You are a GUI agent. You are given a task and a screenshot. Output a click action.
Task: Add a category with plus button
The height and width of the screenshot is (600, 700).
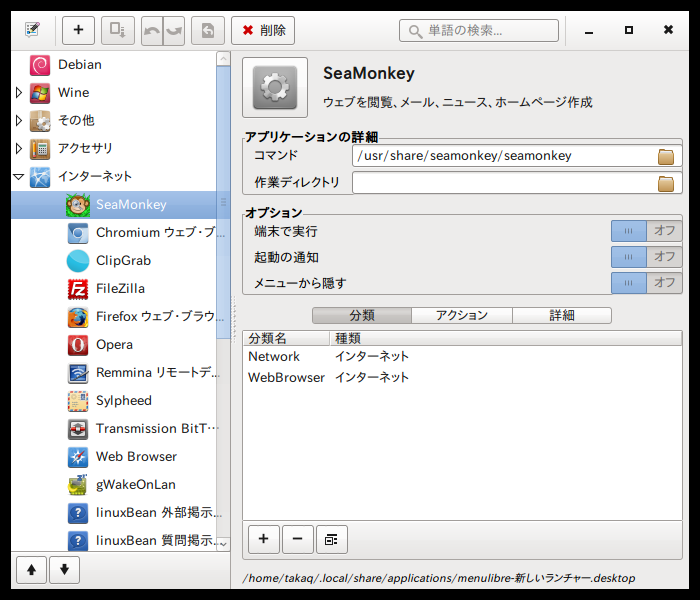[264, 539]
